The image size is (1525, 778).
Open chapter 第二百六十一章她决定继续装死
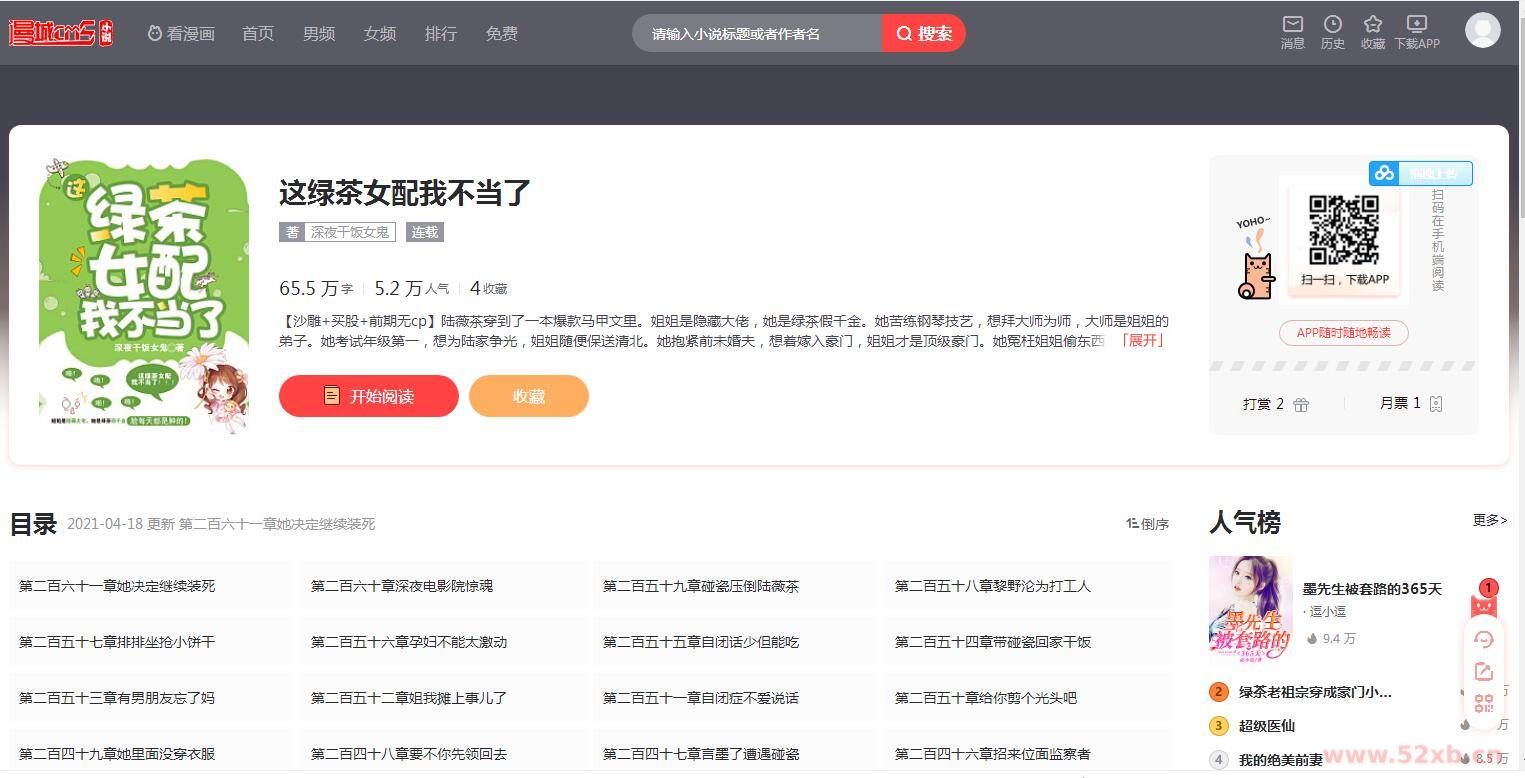(117, 586)
